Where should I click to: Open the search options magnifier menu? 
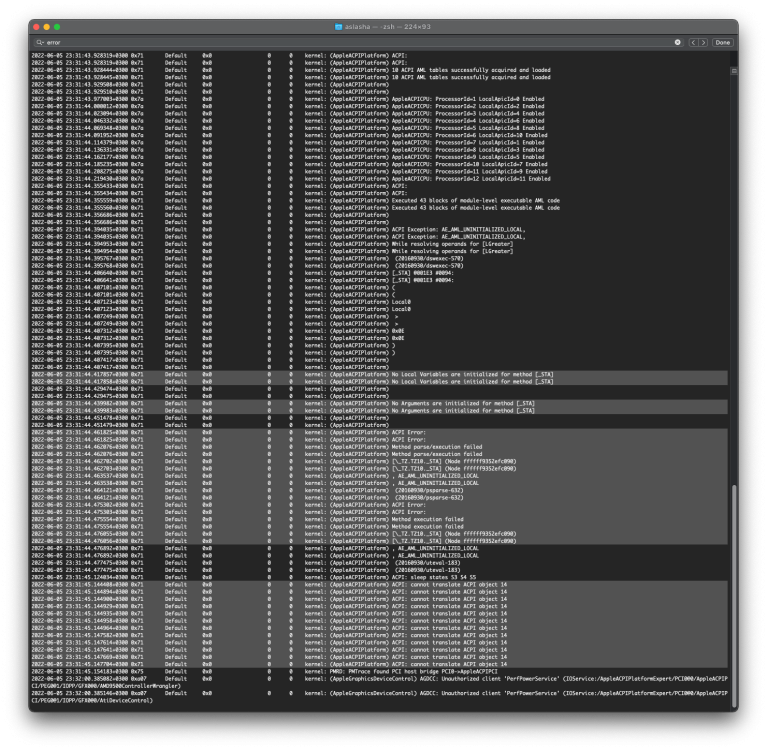click(x=40, y=43)
